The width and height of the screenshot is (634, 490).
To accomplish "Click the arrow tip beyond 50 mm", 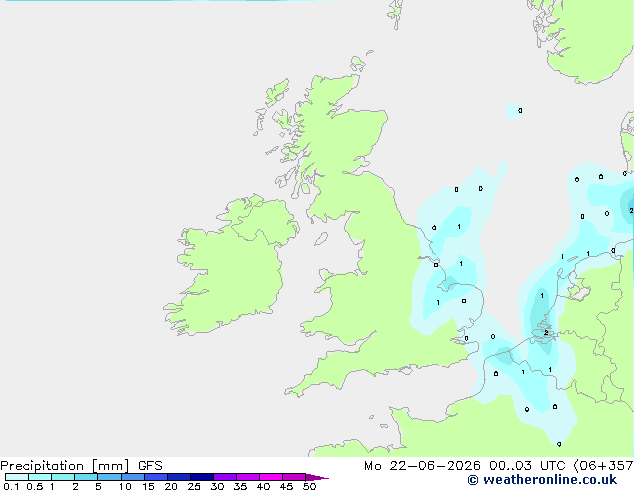I will [317, 477].
